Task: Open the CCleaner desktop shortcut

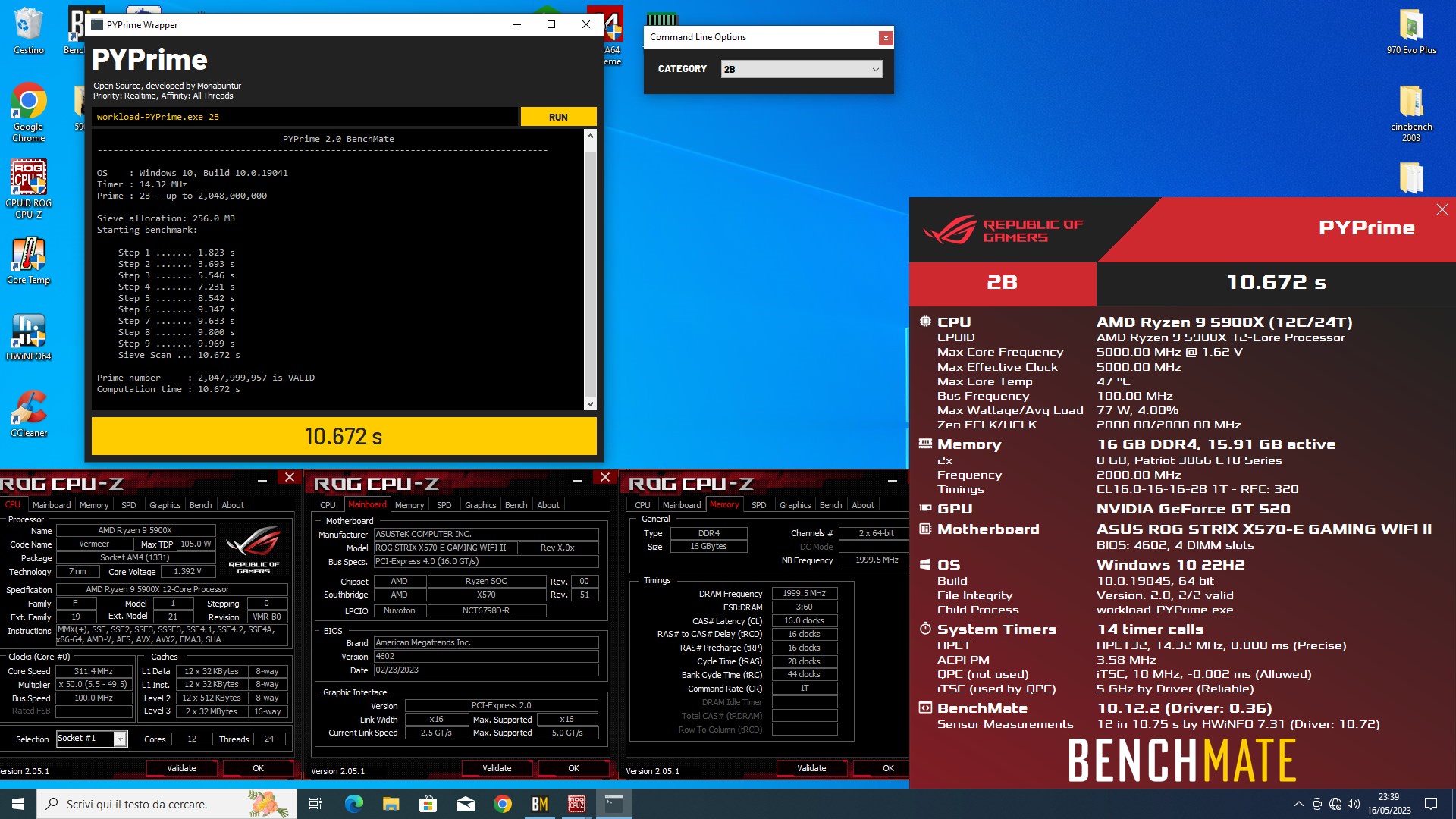Action: [x=29, y=413]
